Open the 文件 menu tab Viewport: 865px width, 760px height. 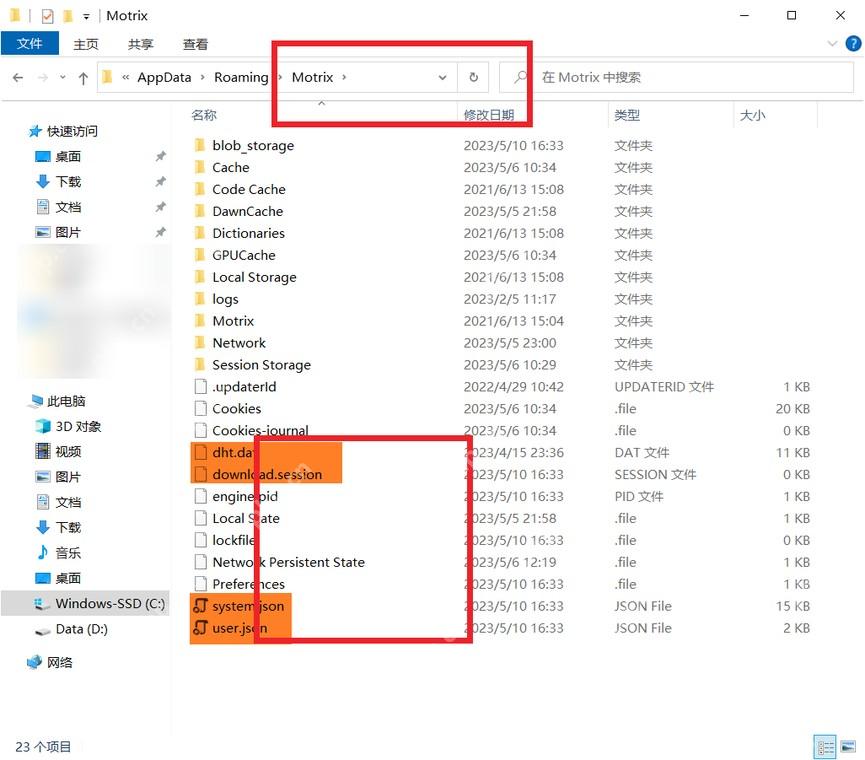pos(29,43)
